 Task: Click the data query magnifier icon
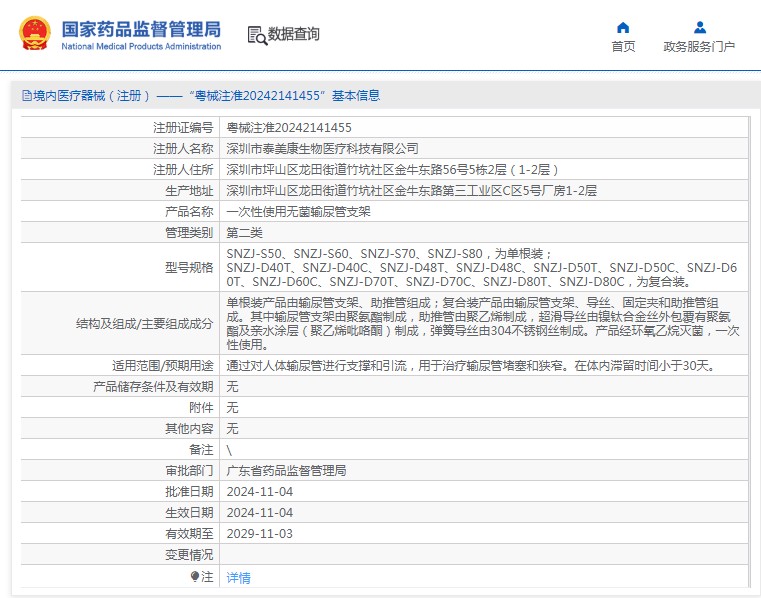[x=257, y=35]
